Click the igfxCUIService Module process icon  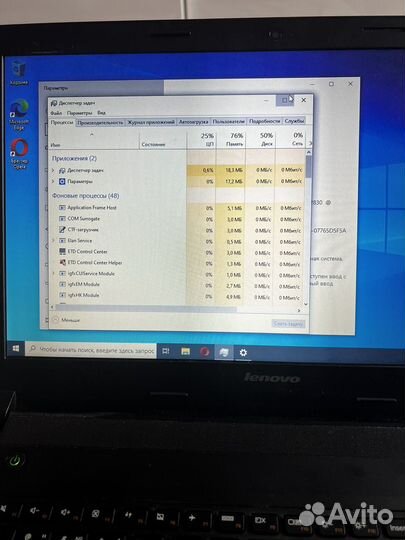pyautogui.click(x=62, y=273)
